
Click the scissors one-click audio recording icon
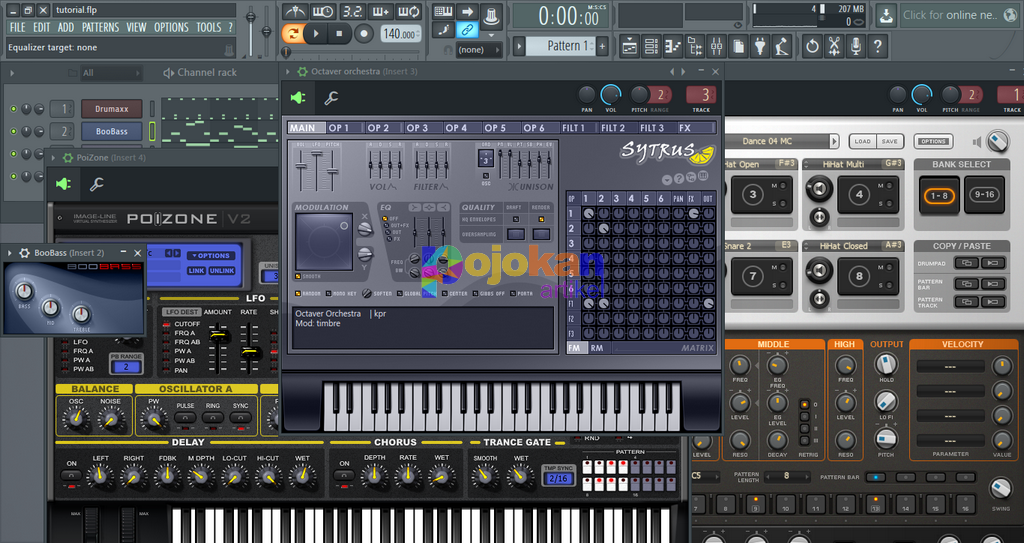[x=834, y=46]
